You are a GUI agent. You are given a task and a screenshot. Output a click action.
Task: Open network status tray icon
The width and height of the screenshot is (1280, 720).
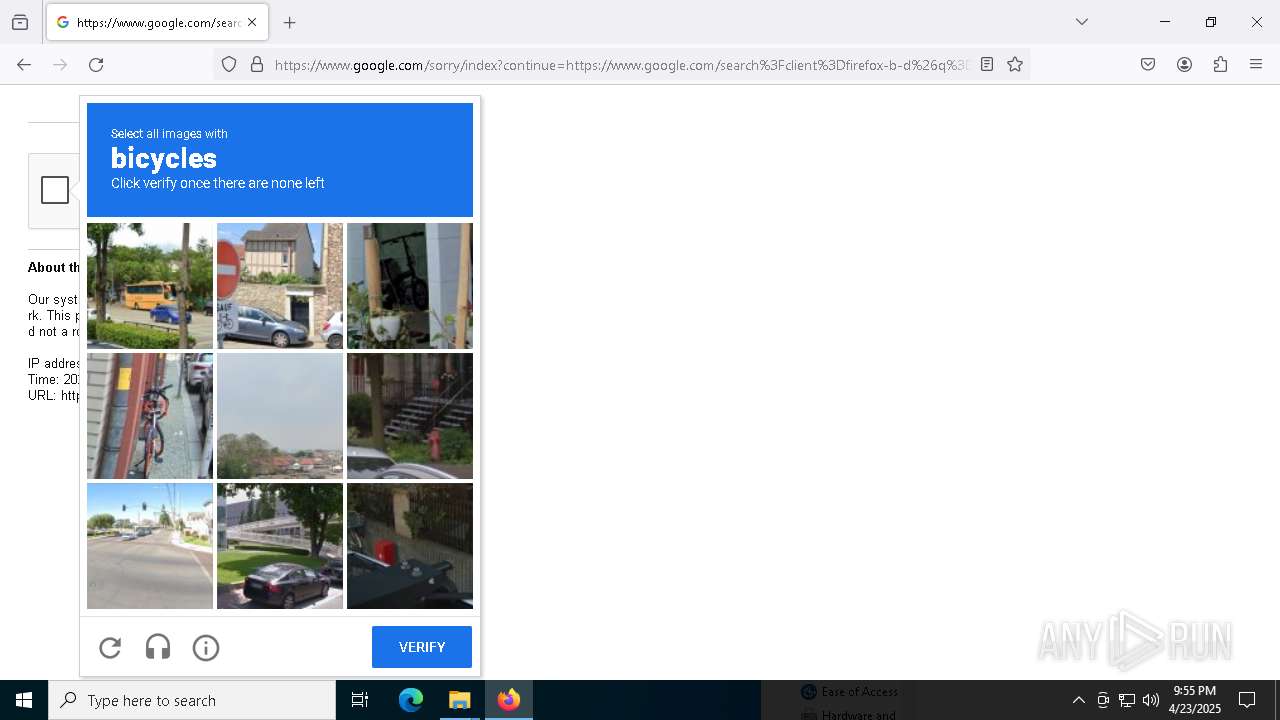(1127, 700)
